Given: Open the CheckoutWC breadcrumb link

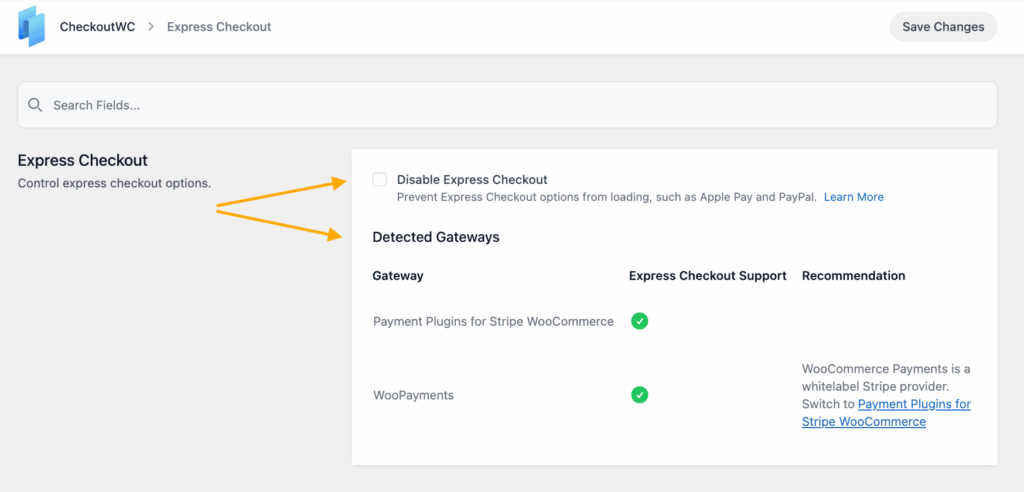Looking at the screenshot, I should tap(97, 27).
